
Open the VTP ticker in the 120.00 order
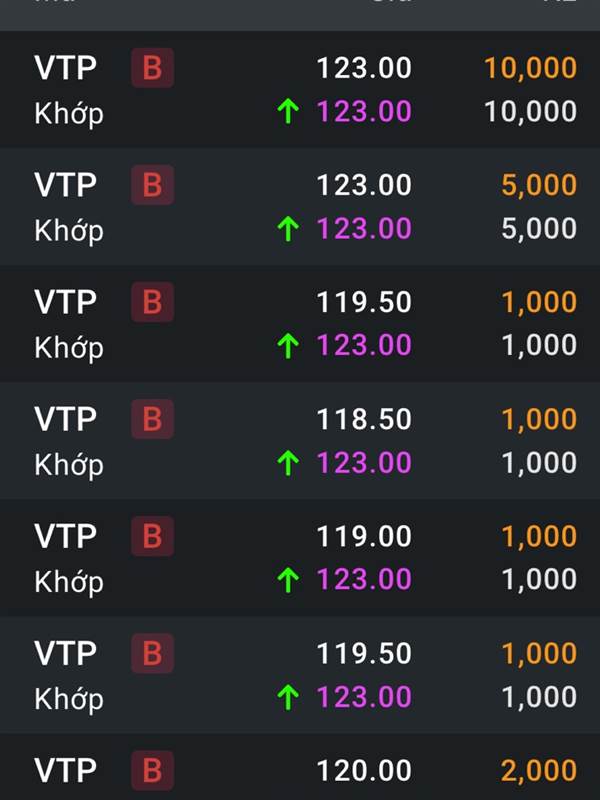(65, 770)
